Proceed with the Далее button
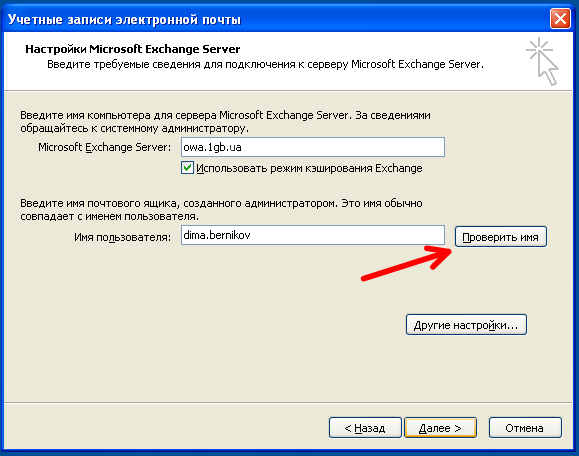Viewport: 579px width, 456px height. click(x=440, y=428)
